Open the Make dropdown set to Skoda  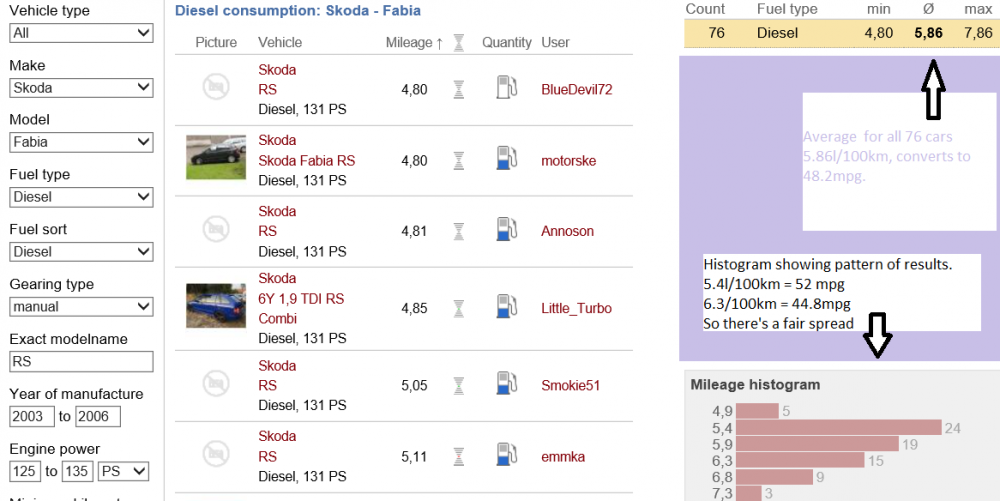click(x=82, y=87)
